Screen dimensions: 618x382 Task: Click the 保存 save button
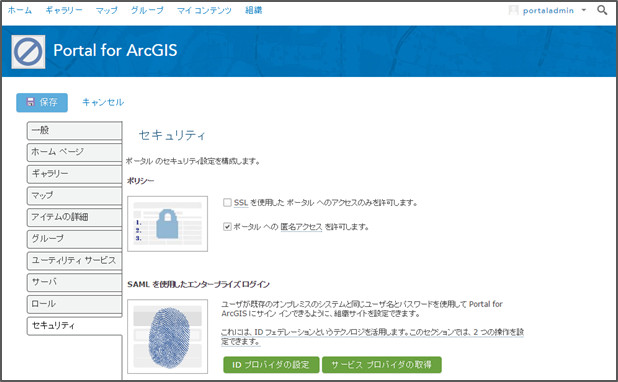click(42, 102)
